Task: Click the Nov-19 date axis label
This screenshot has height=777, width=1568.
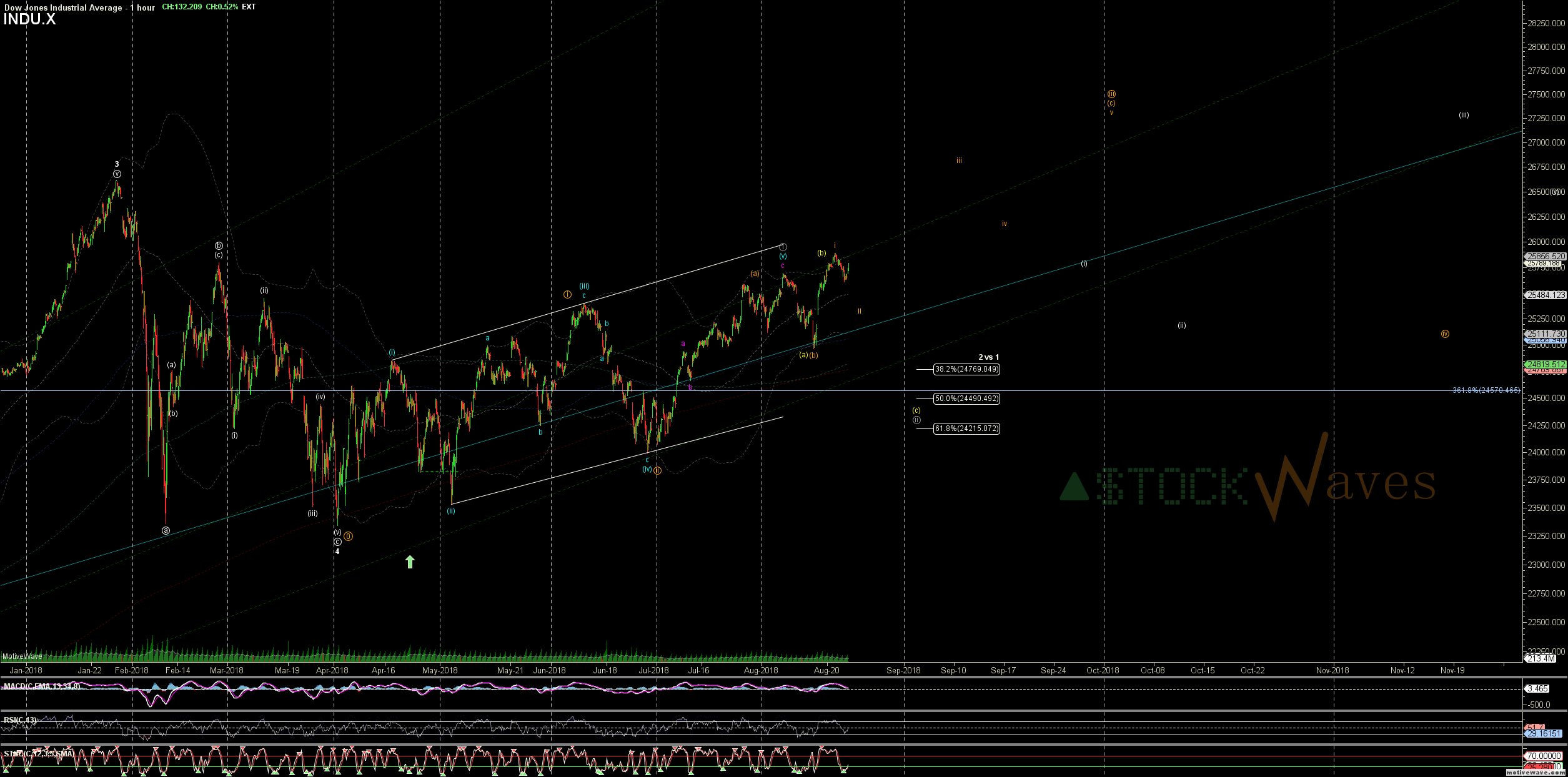Action: coord(1452,670)
